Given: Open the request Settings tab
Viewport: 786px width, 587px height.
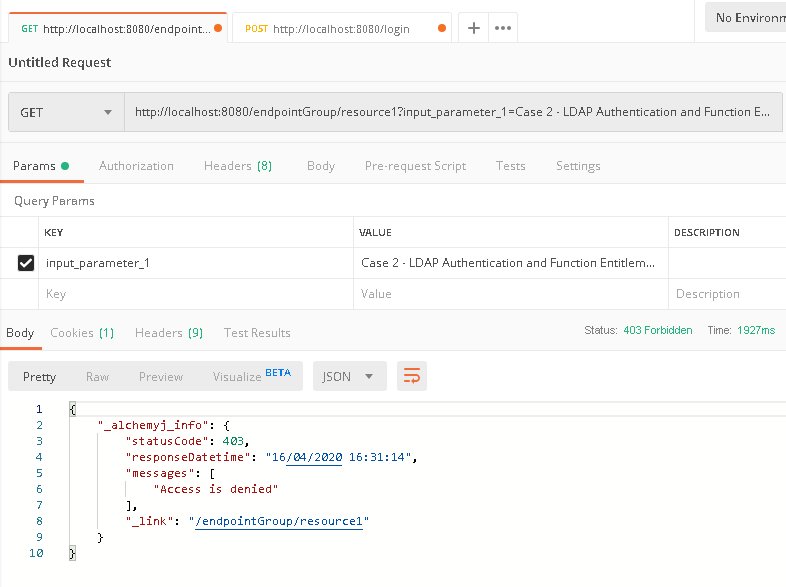Looking at the screenshot, I should click(x=578, y=166).
